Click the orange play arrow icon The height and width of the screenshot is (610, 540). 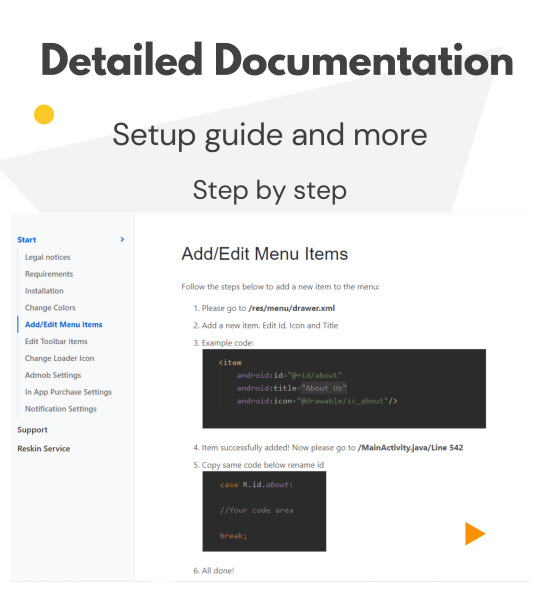click(475, 533)
